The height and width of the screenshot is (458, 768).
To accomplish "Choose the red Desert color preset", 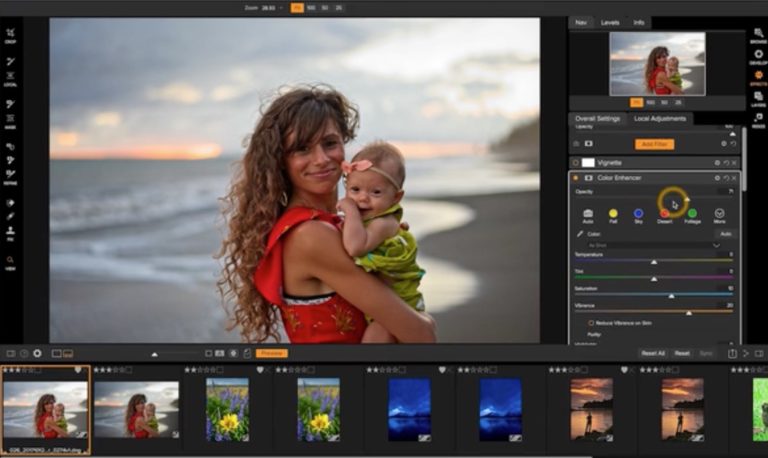I will coord(665,216).
